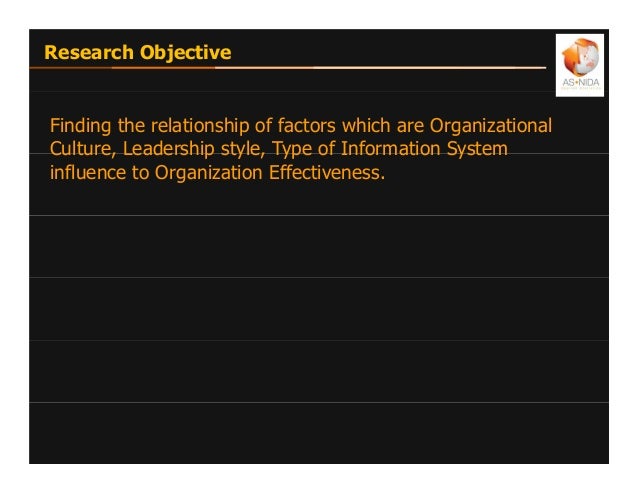Click the phrase 'Leadership style'
Viewport: 638px width, 493px height.
(x=187, y=150)
